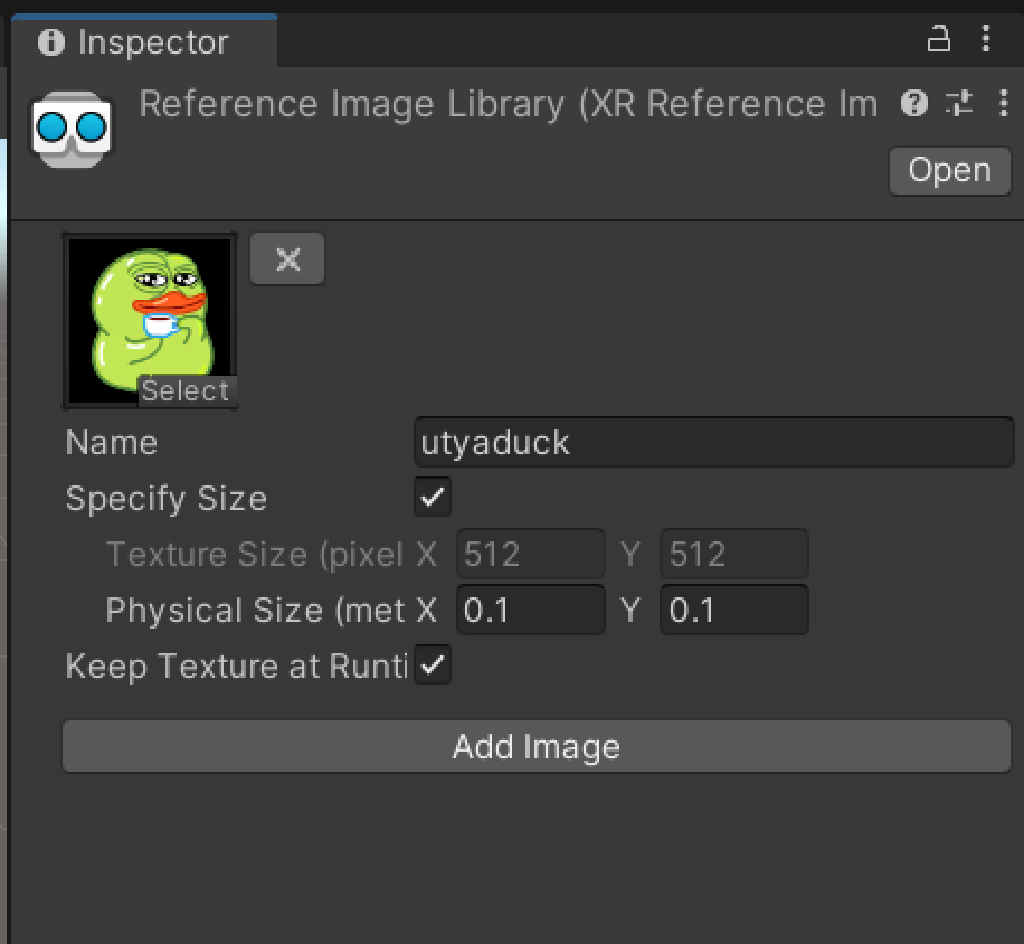Image resolution: width=1024 pixels, height=944 pixels.
Task: Focus the Name field containing utyaduck
Action: click(x=714, y=443)
